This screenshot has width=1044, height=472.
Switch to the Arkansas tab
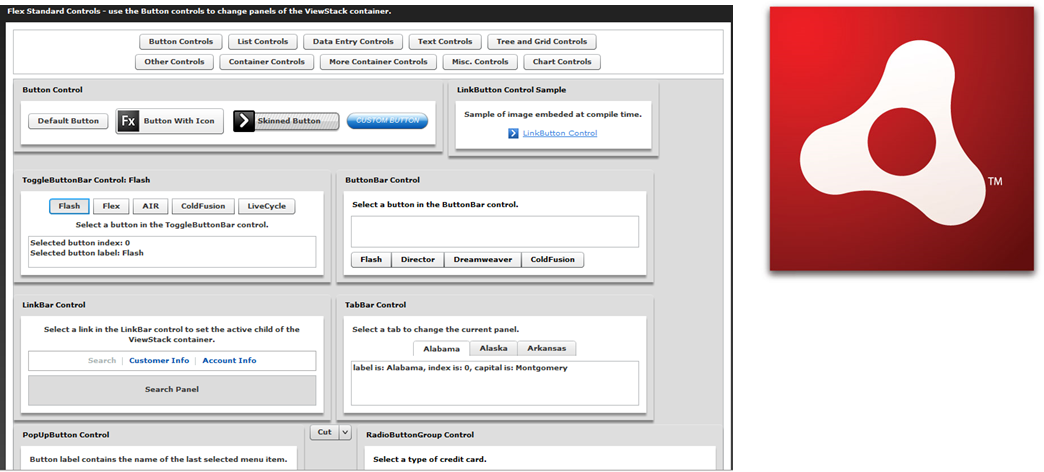(547, 348)
